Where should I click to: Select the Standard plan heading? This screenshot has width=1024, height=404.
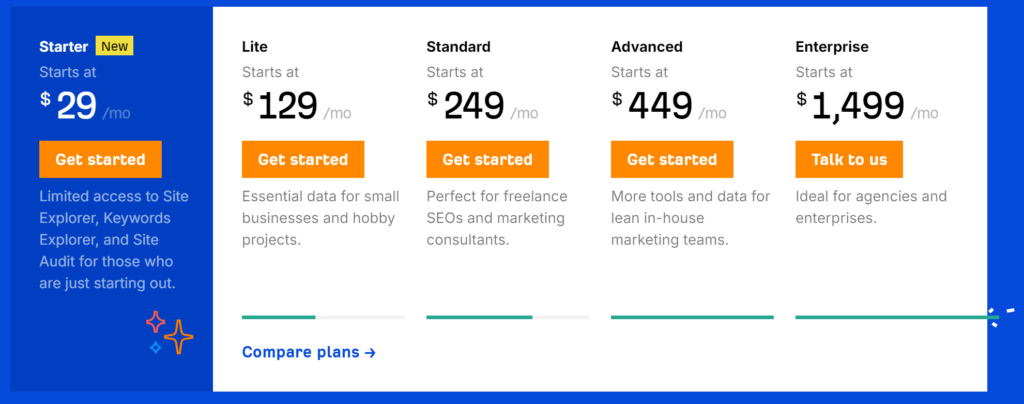pyautogui.click(x=458, y=47)
